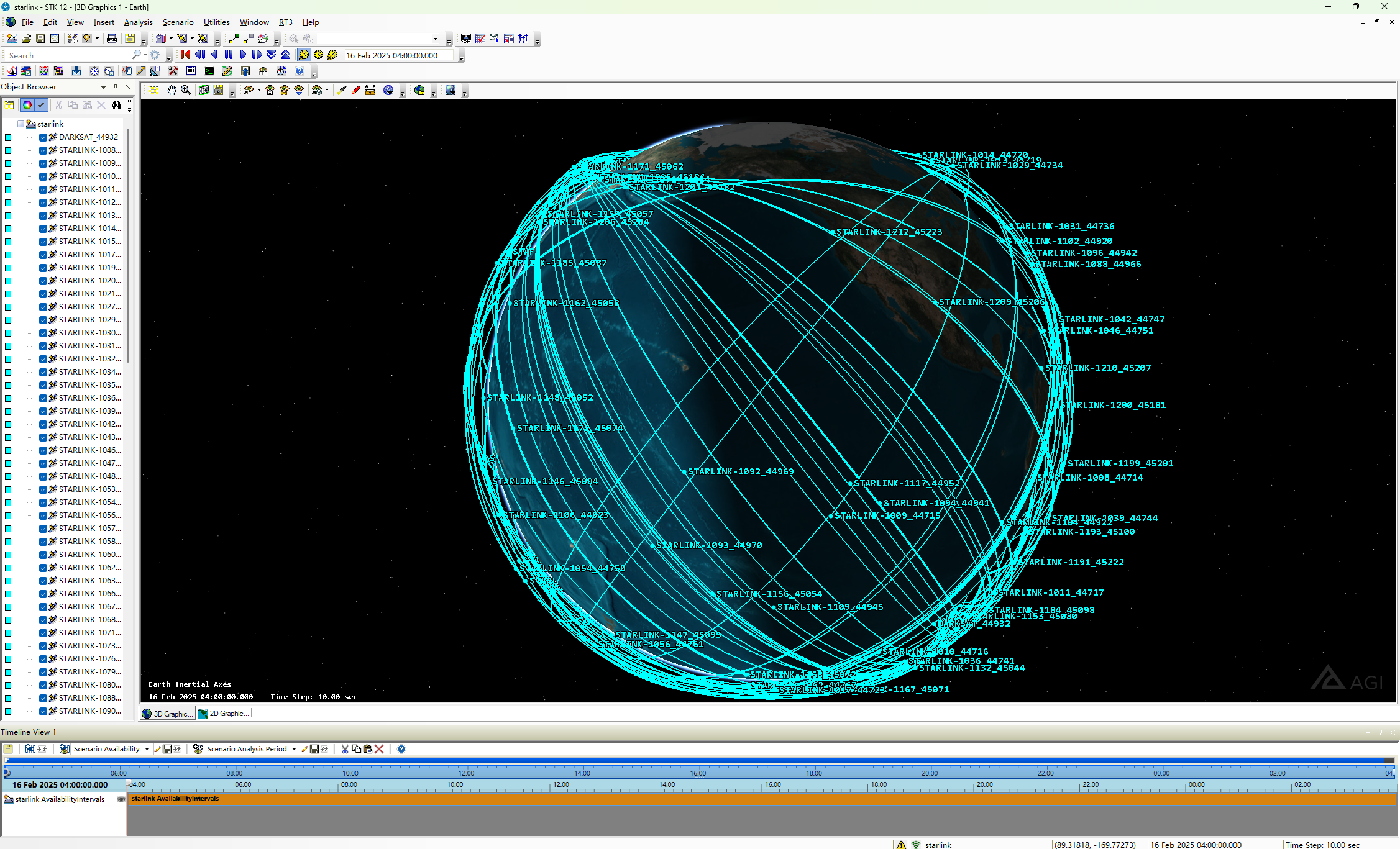The image size is (1400, 849).
Task: Click the timeline at the 12:00 marker
Action: 466,773
